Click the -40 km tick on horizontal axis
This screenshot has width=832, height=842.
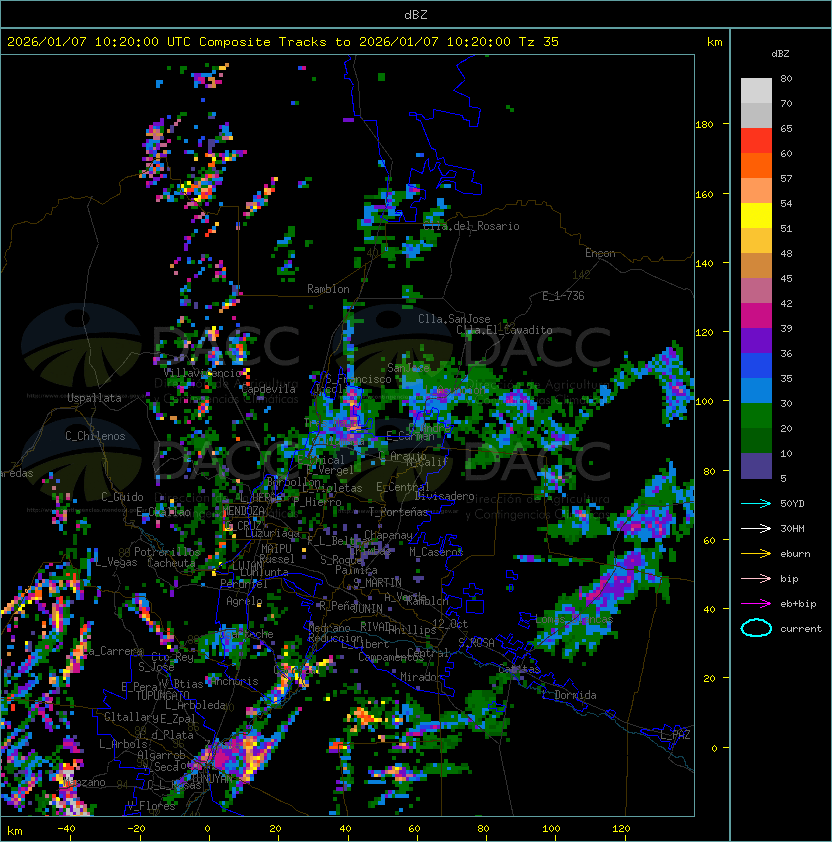pos(67,829)
